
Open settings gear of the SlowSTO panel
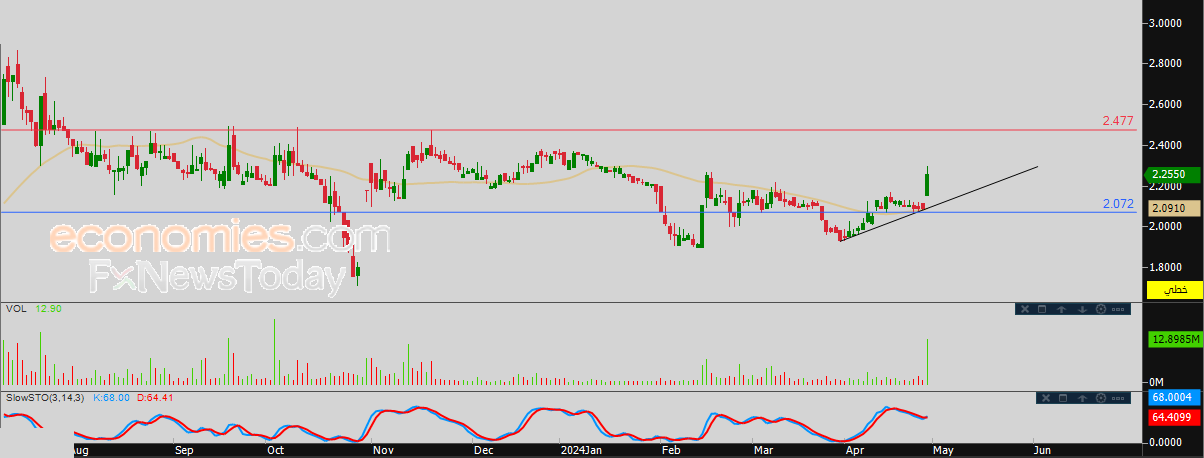tap(1101, 398)
